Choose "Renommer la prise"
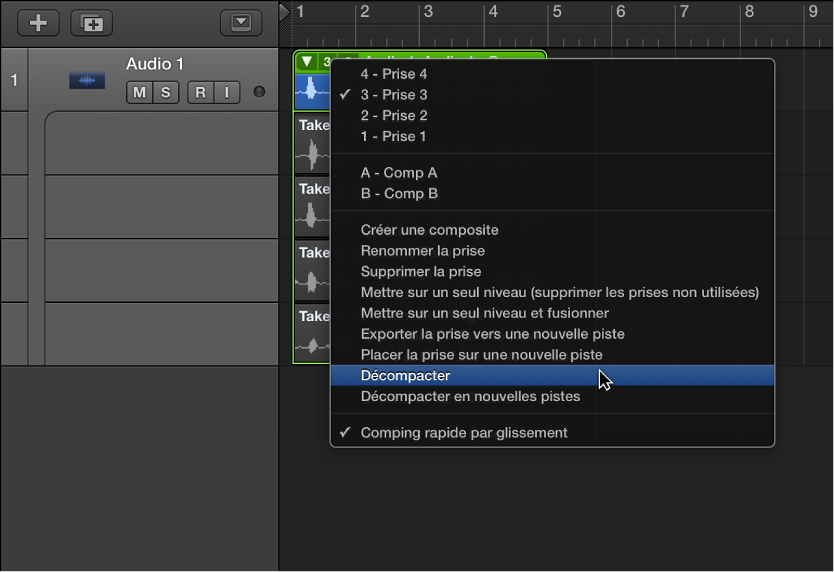The width and height of the screenshot is (834, 572). point(423,251)
